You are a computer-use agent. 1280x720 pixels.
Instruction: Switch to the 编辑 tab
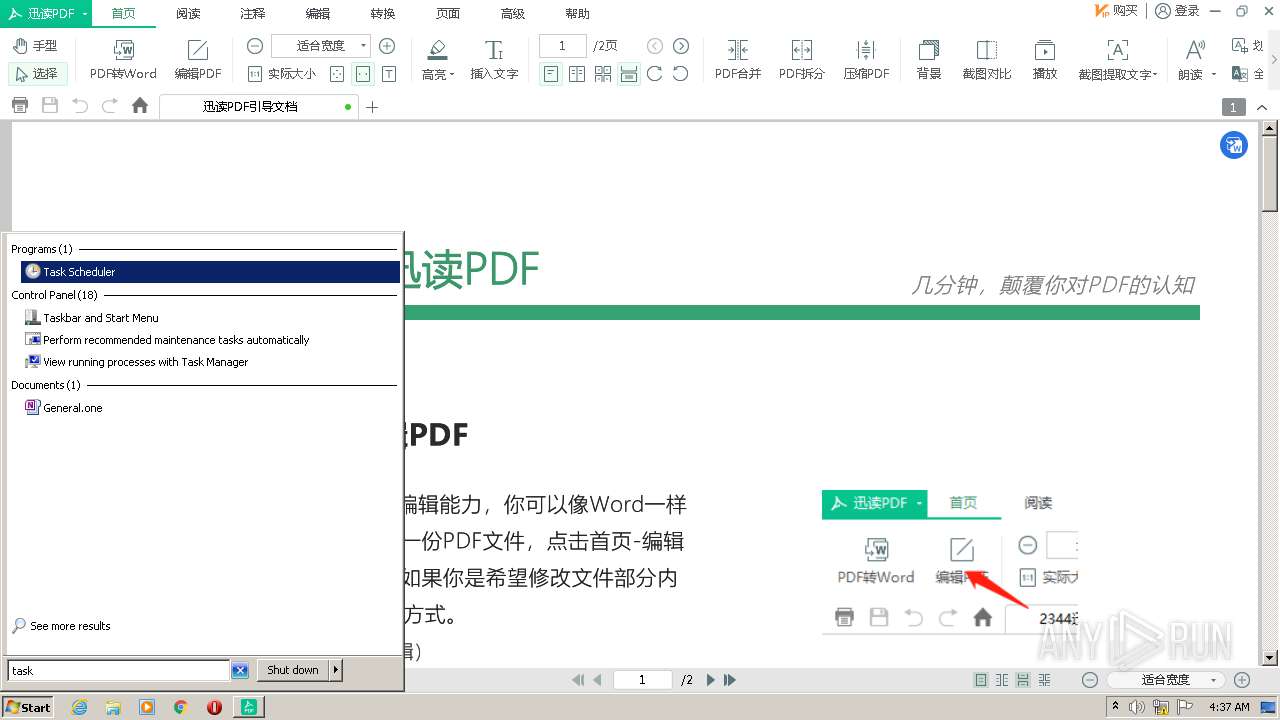tap(318, 13)
